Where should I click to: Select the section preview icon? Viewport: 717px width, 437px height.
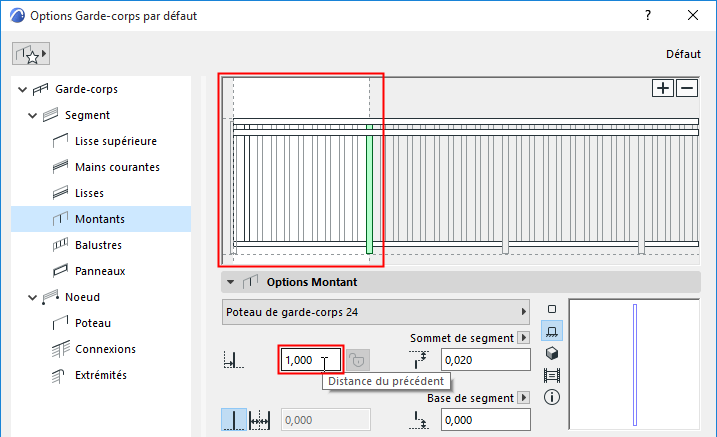(x=552, y=376)
